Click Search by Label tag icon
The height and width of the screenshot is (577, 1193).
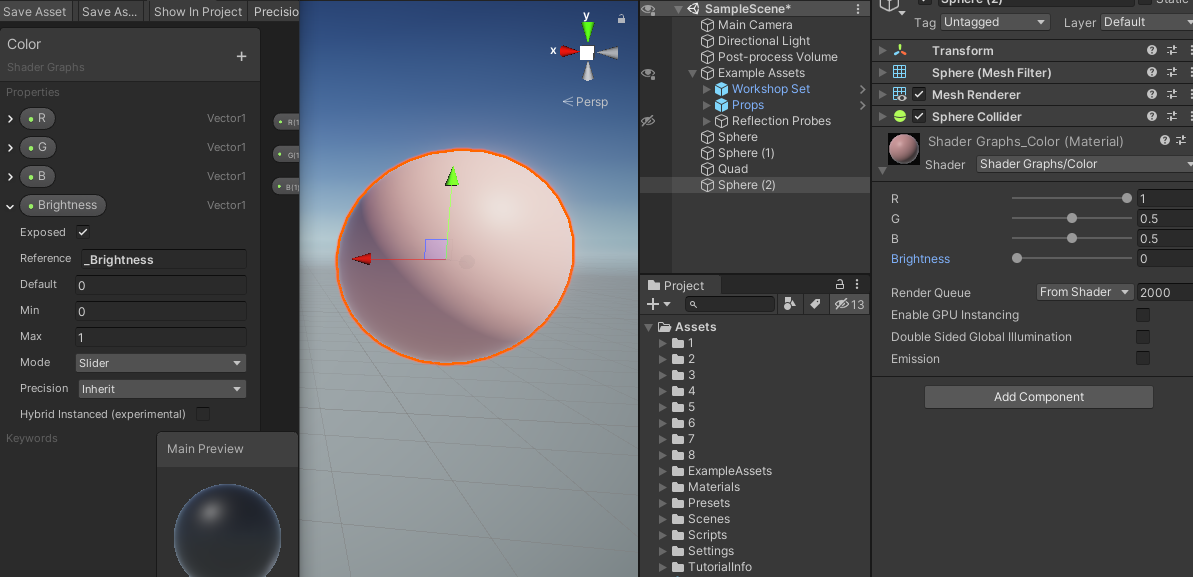tap(816, 304)
